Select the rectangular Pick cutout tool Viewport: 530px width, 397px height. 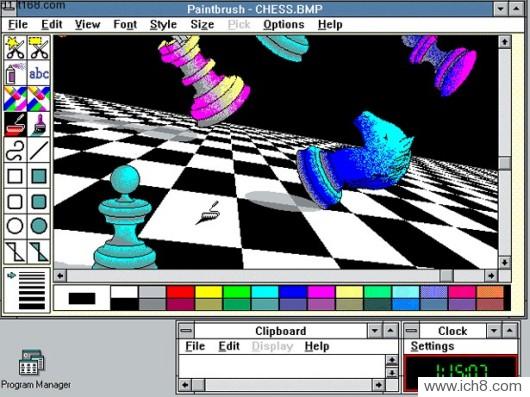coord(39,48)
